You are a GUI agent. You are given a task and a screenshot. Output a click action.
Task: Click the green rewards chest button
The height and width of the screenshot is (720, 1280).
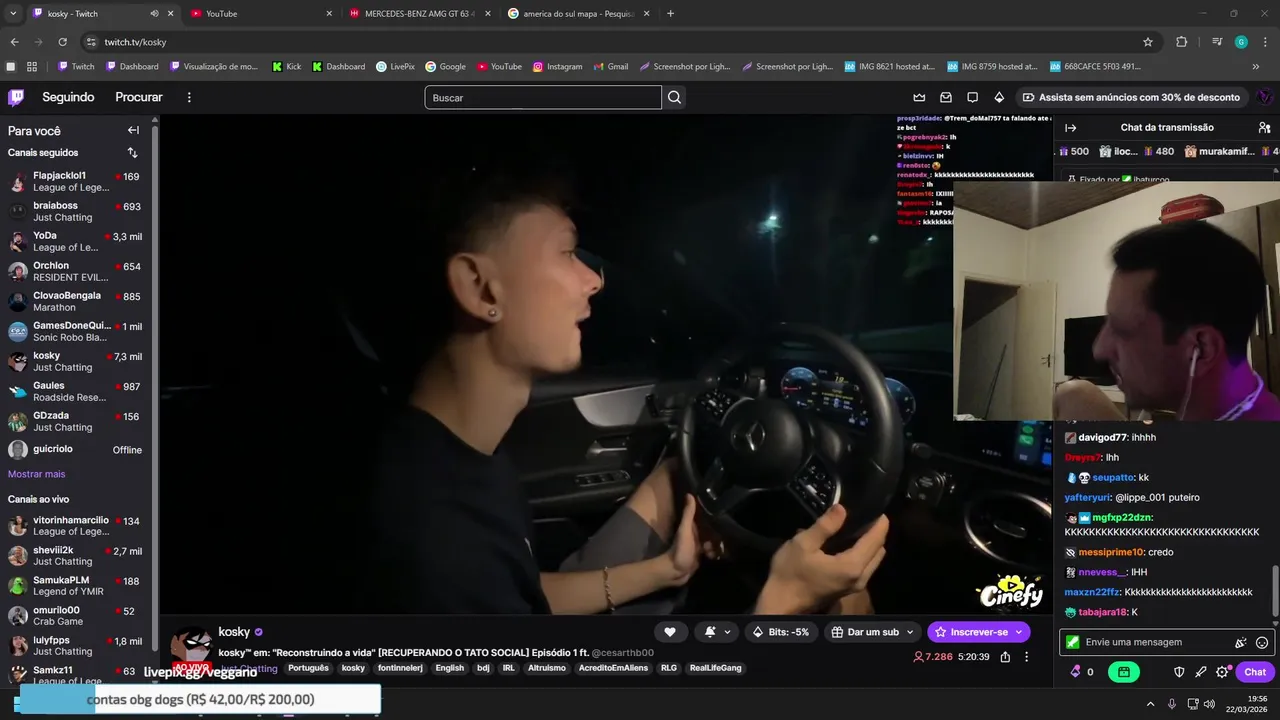pyautogui.click(x=1124, y=672)
